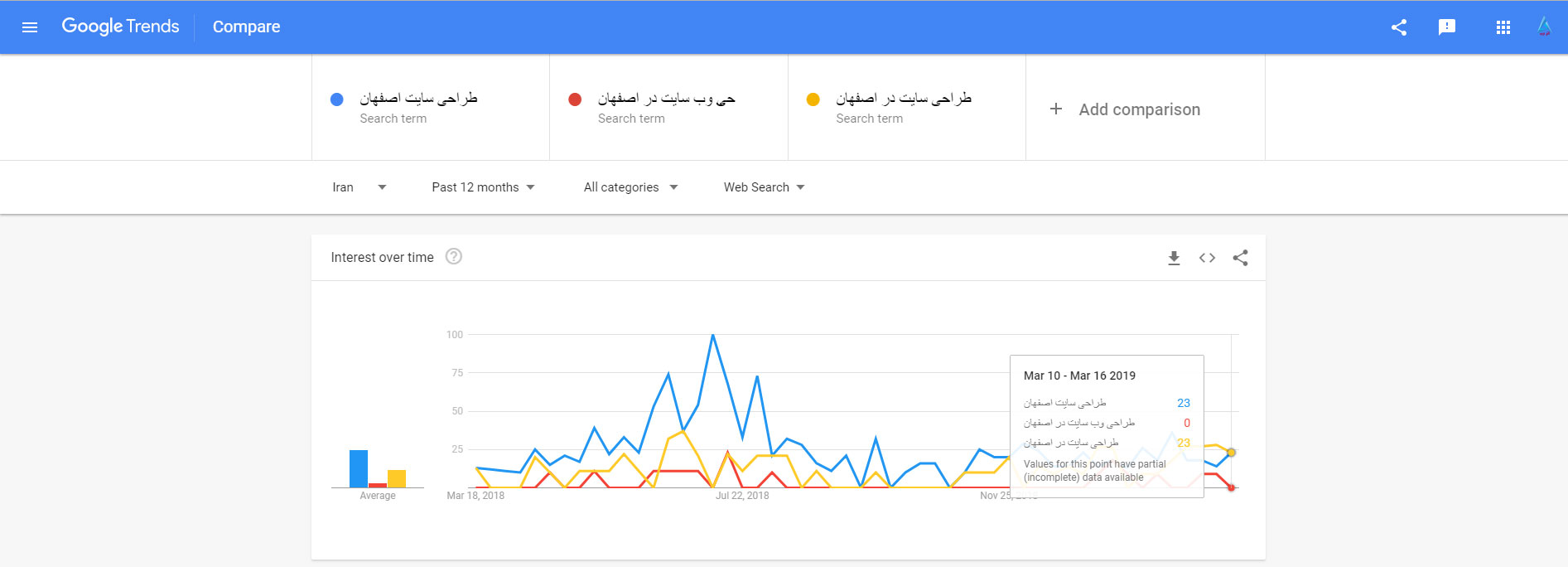Viewport: 1568px width, 567px height.
Task: Open embed code for chart
Action: click(1207, 258)
